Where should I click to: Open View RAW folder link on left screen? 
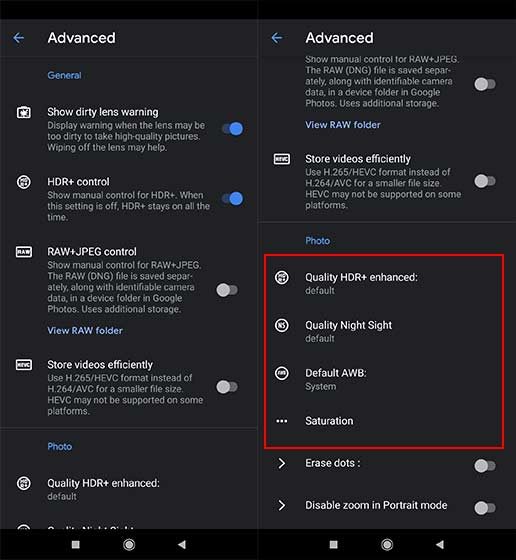pos(85,331)
